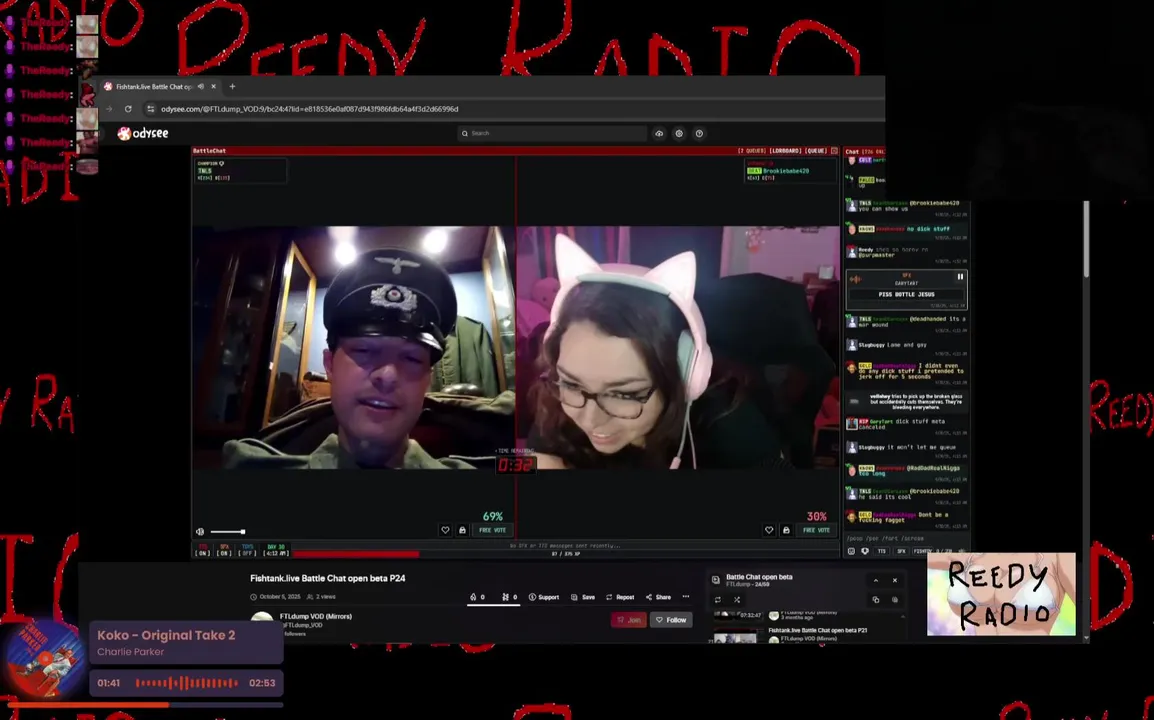Screen dimensions: 1154x720
Task: Select FISHTOY mode below chat input
Action: pos(922,551)
